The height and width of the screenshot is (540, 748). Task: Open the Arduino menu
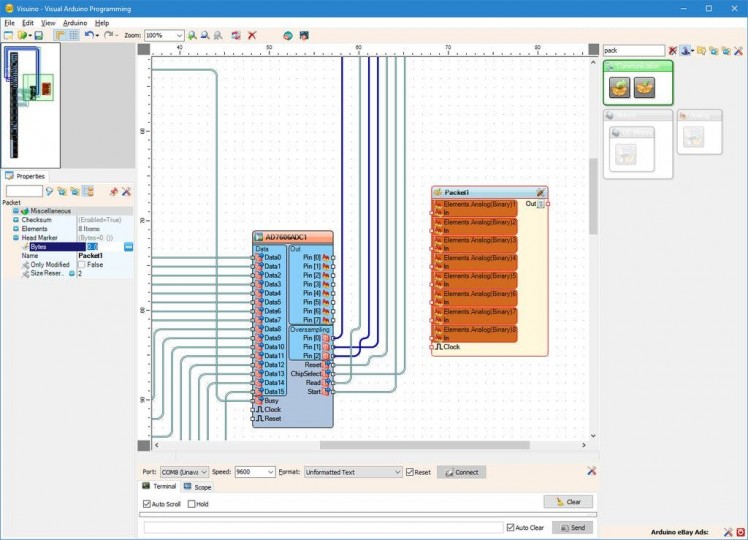pos(75,22)
